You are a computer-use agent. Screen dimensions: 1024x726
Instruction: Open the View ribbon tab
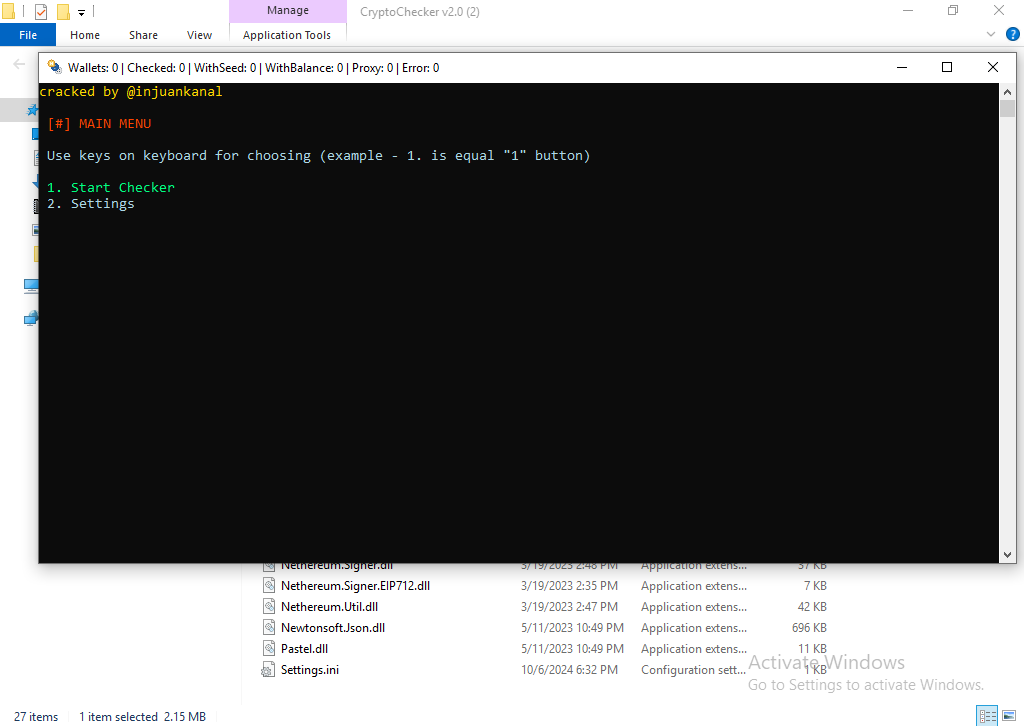point(199,35)
